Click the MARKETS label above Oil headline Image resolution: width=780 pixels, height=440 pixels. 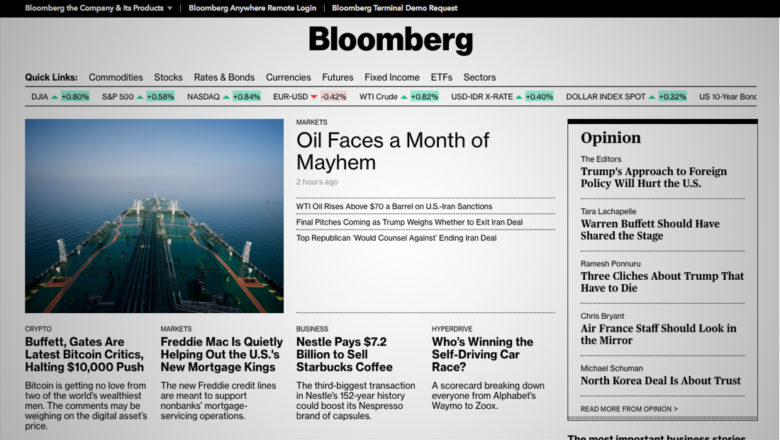(x=311, y=122)
